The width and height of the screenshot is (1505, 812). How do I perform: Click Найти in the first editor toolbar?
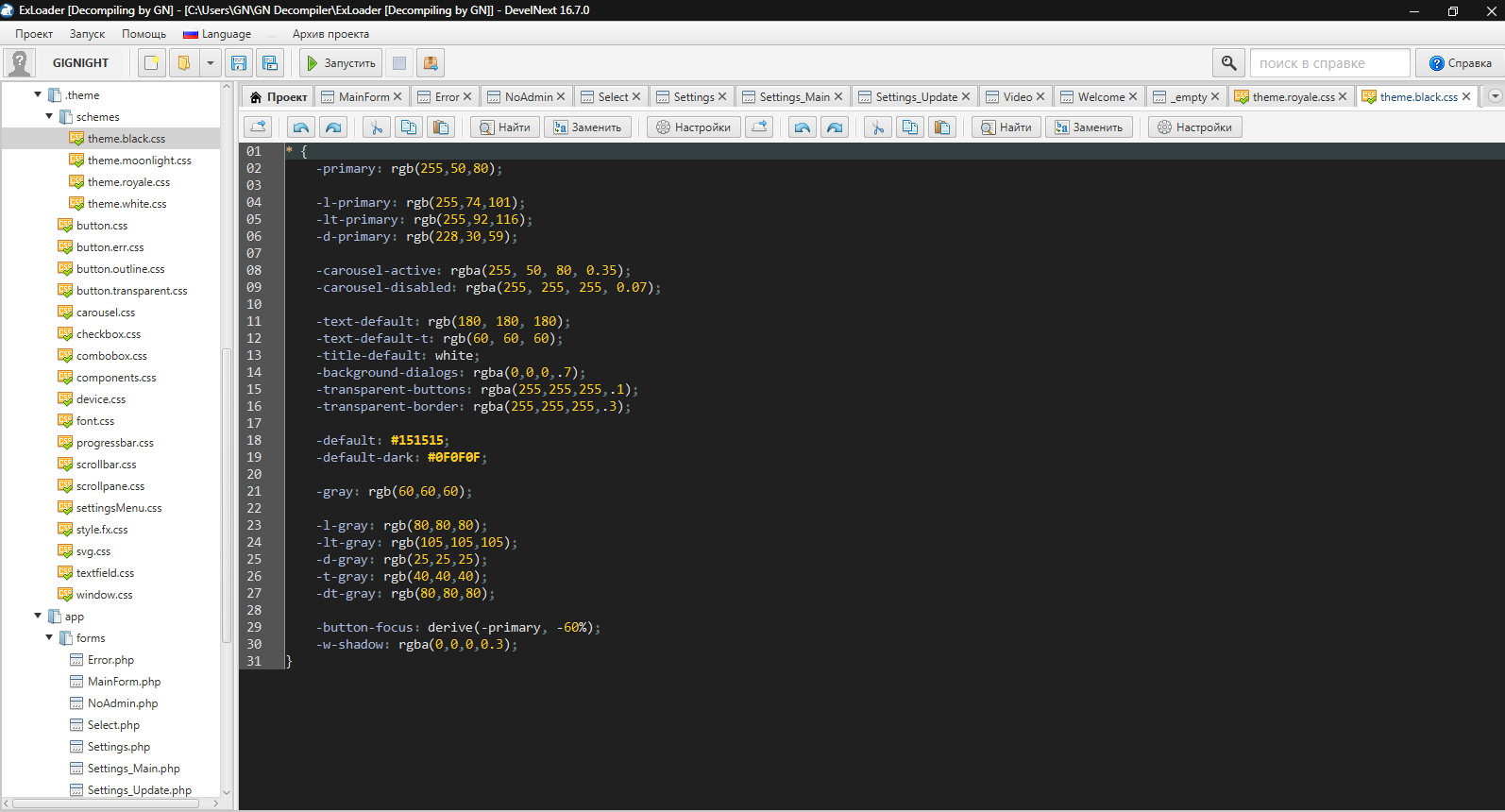click(504, 127)
